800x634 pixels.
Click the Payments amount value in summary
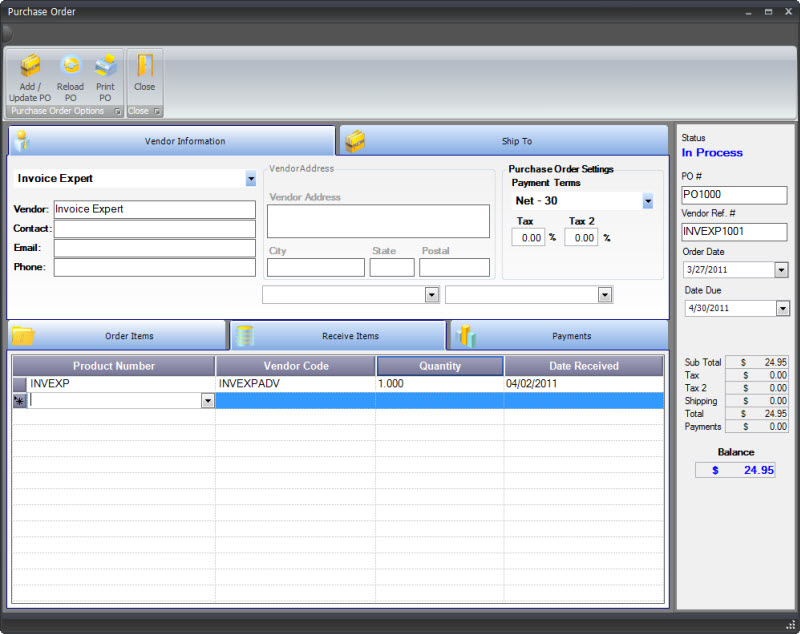point(757,426)
